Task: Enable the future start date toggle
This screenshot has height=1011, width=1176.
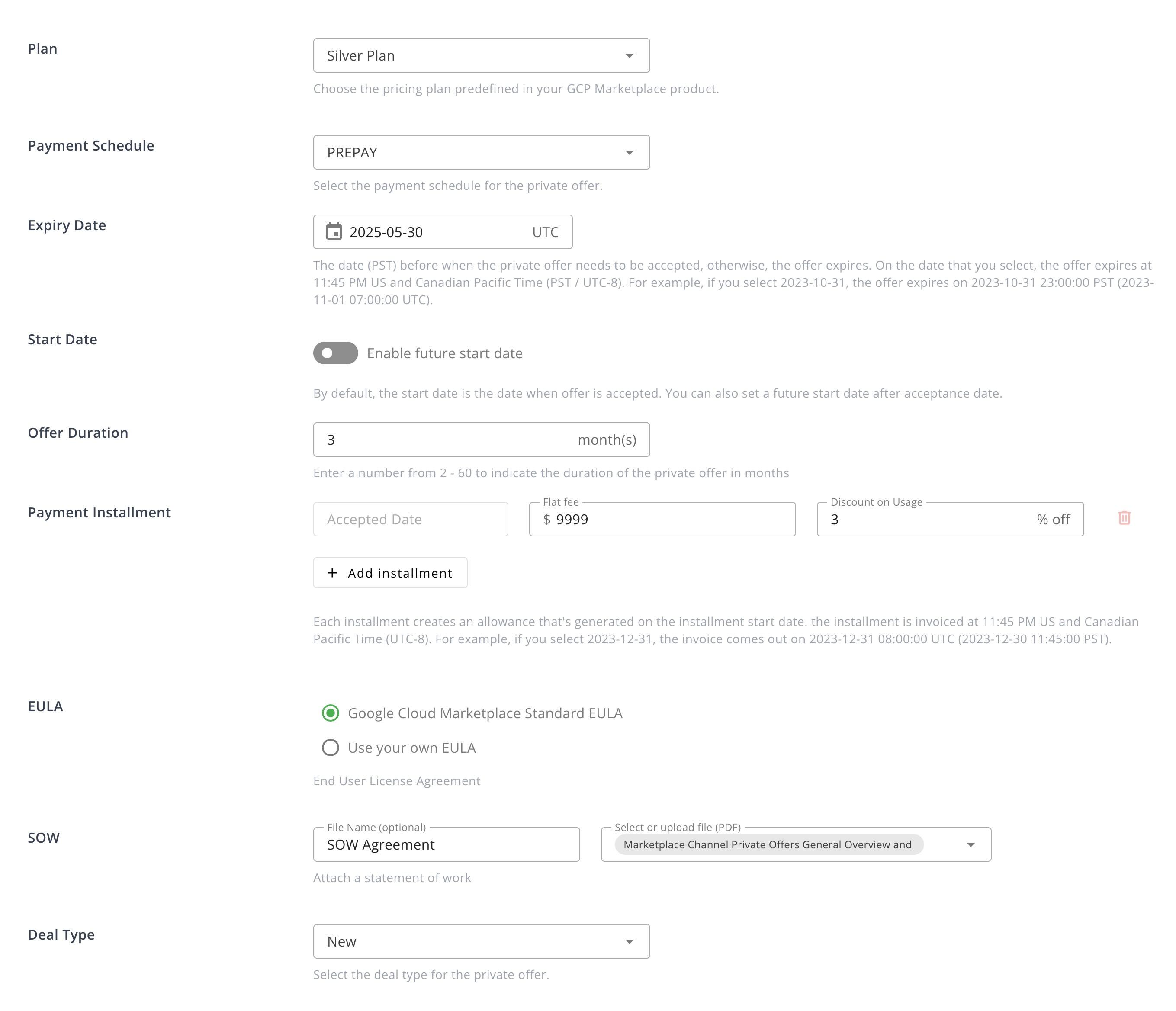Action: pos(335,353)
